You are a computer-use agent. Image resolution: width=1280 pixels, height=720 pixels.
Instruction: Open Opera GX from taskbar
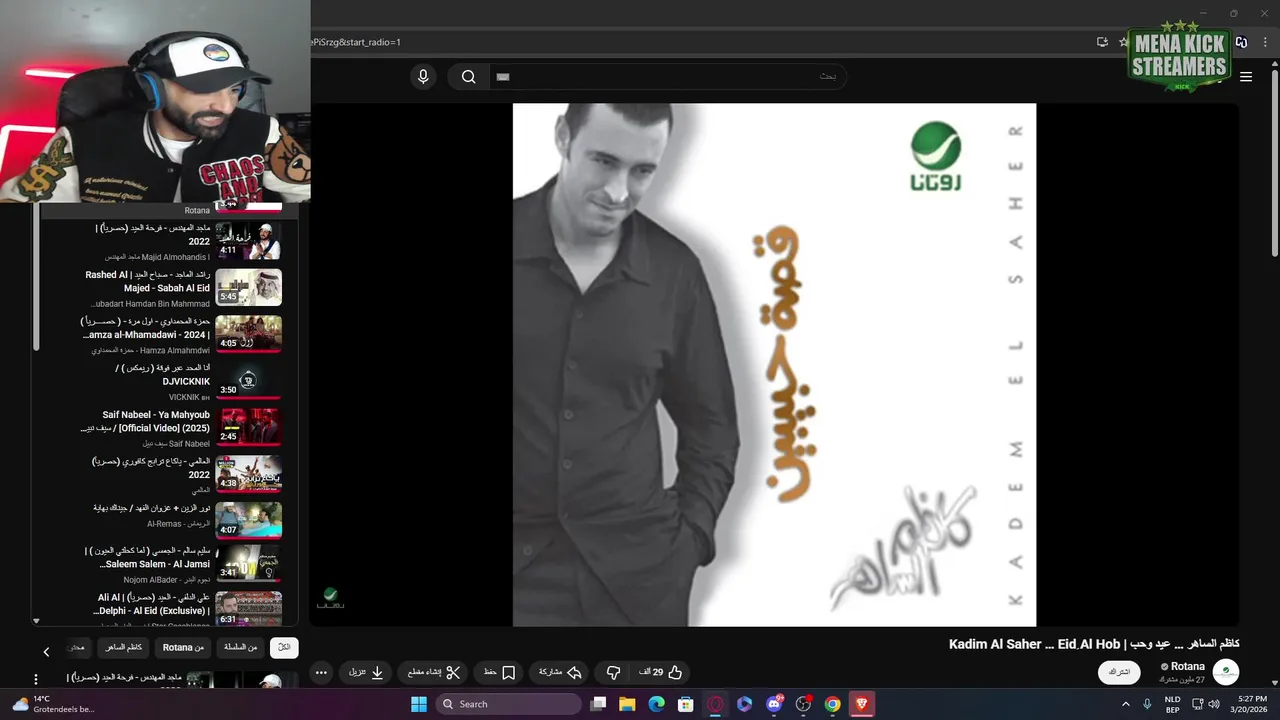(715, 704)
